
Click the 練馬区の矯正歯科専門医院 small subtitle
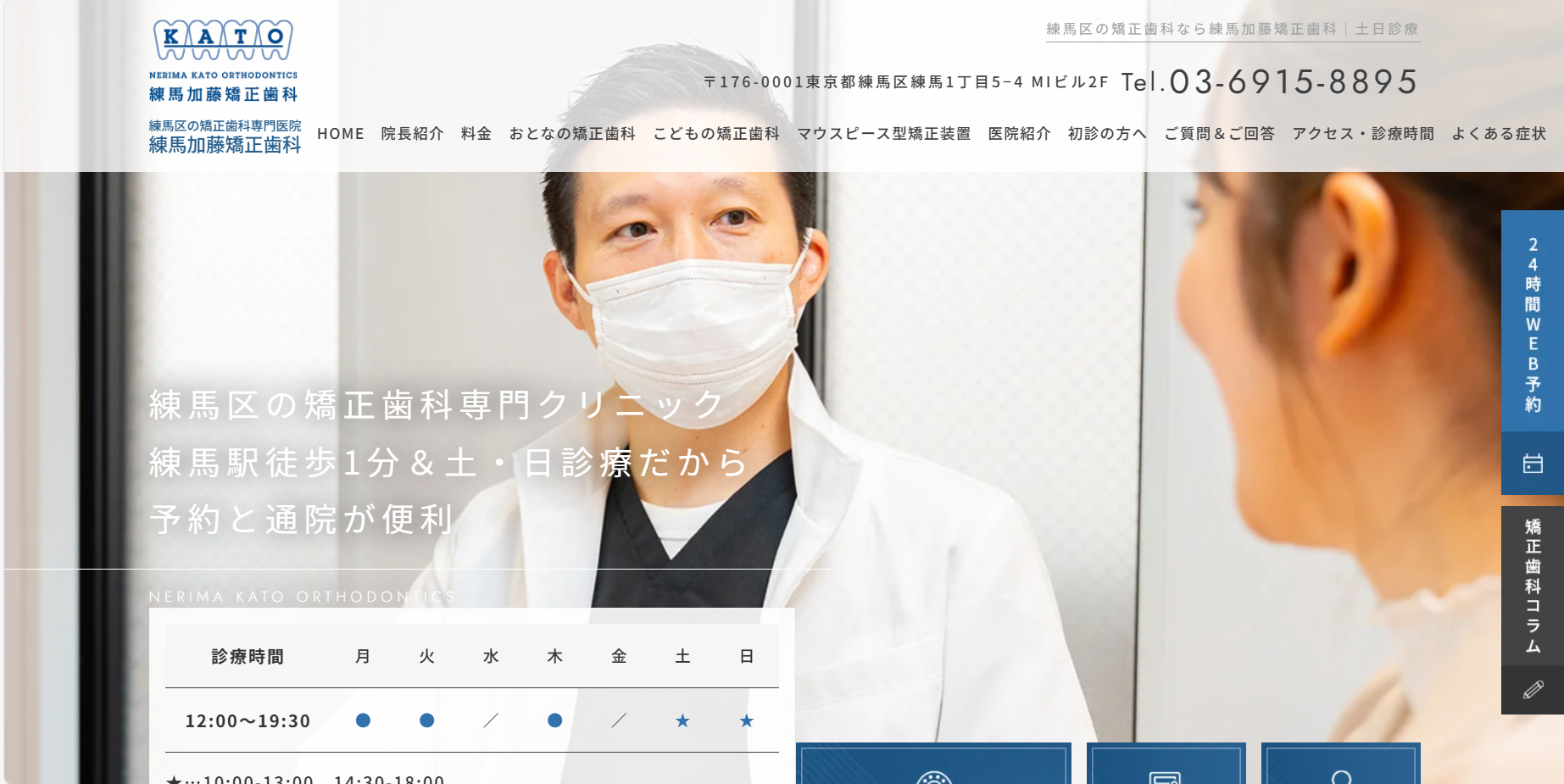pos(225,125)
